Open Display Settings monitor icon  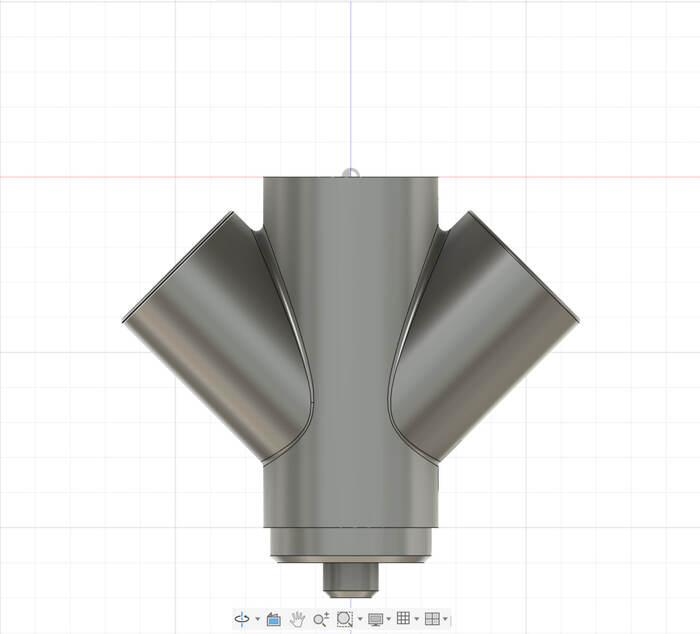coord(376,619)
